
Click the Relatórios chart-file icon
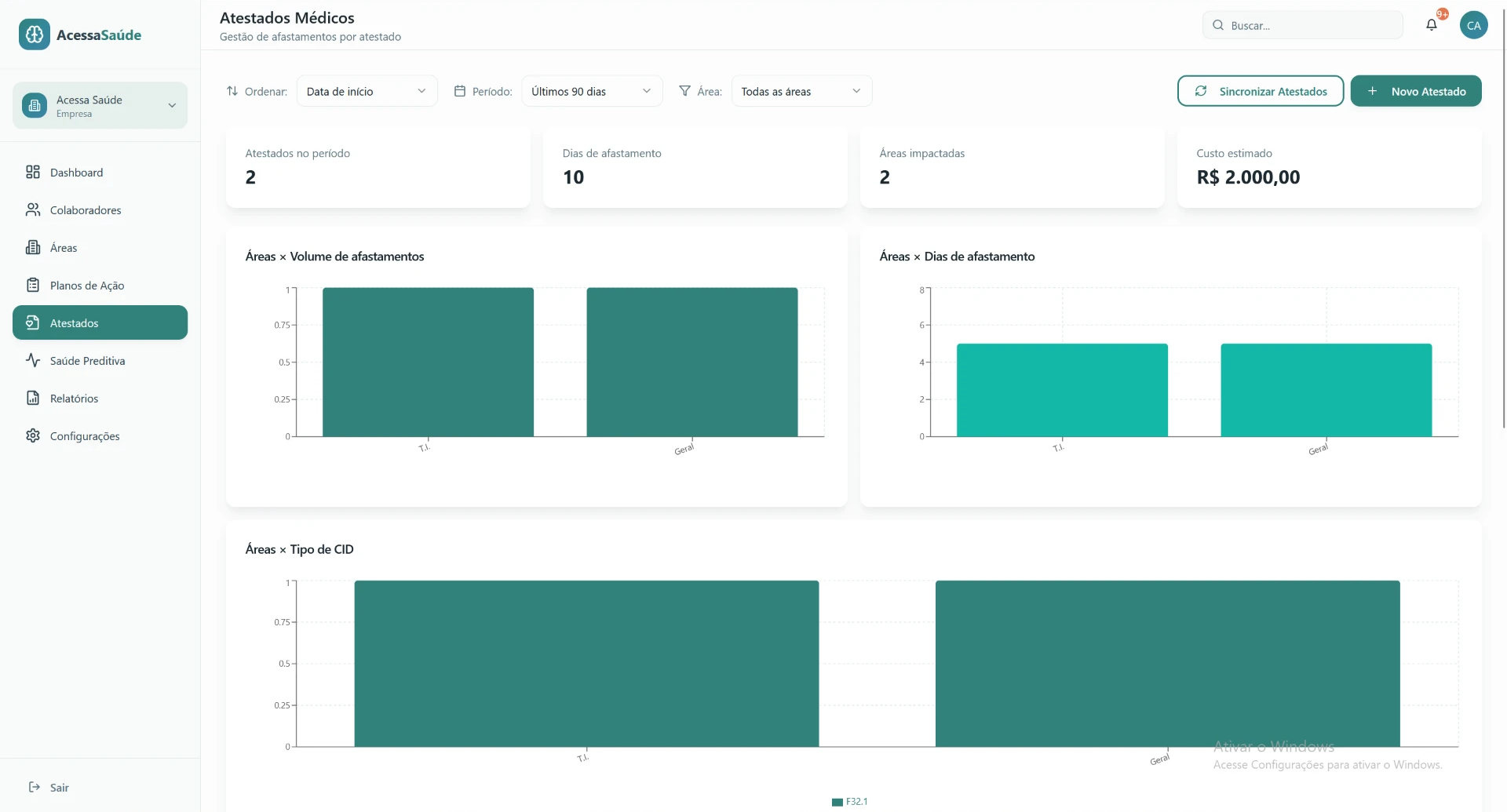(33, 398)
